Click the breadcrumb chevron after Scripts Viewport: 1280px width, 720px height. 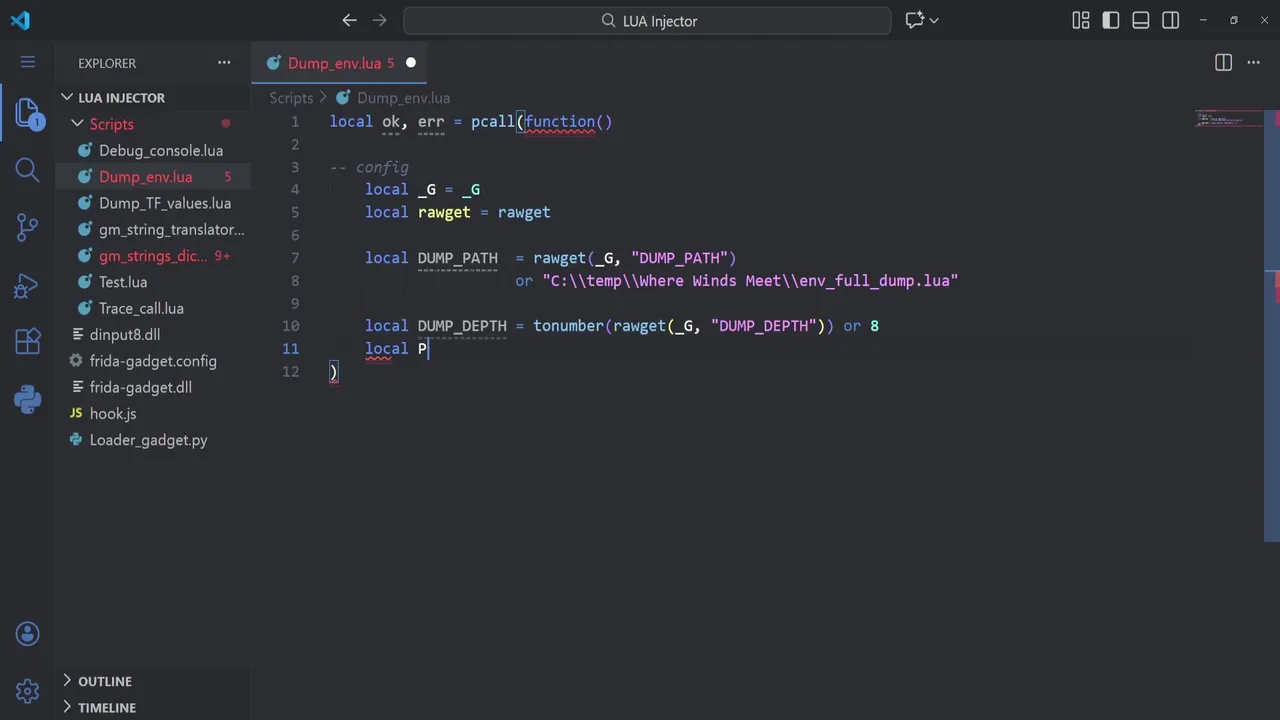click(x=324, y=98)
